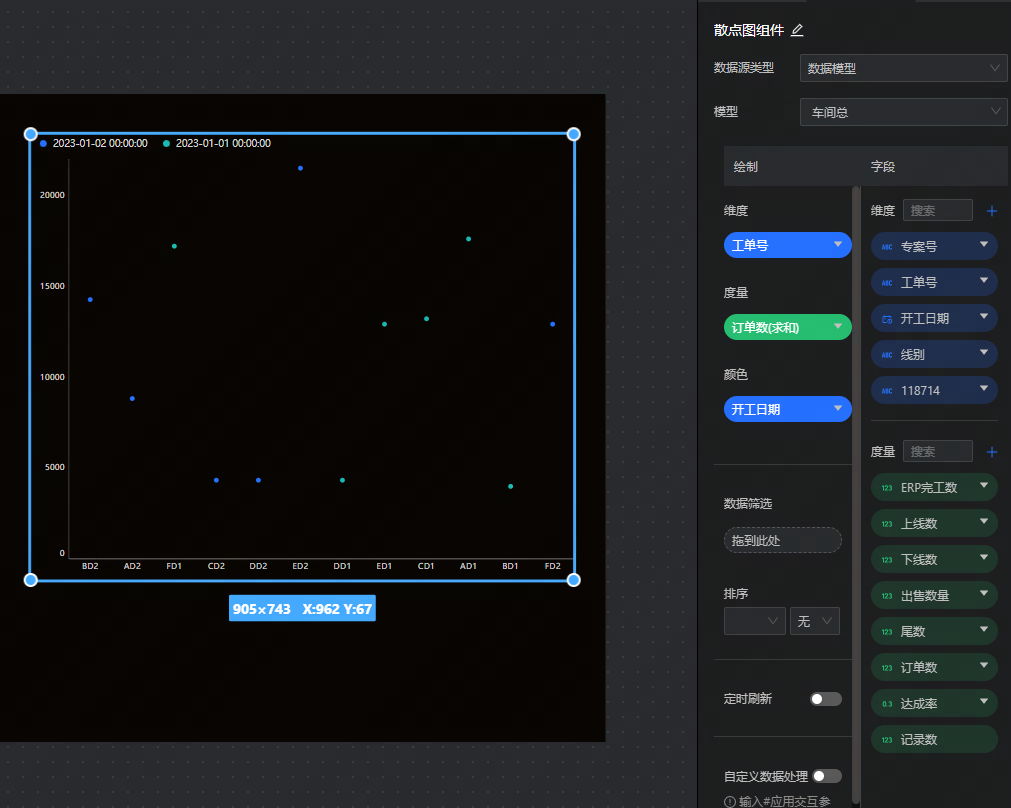Open the 订单数(求和) measure pill dropdown
The height and width of the screenshot is (808, 1011).
coord(838,326)
